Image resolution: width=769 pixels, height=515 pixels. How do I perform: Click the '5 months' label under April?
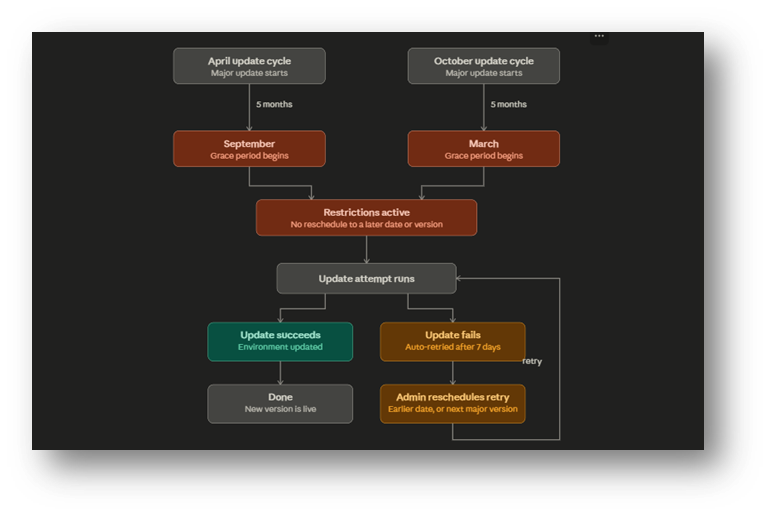pyautogui.click(x=274, y=104)
